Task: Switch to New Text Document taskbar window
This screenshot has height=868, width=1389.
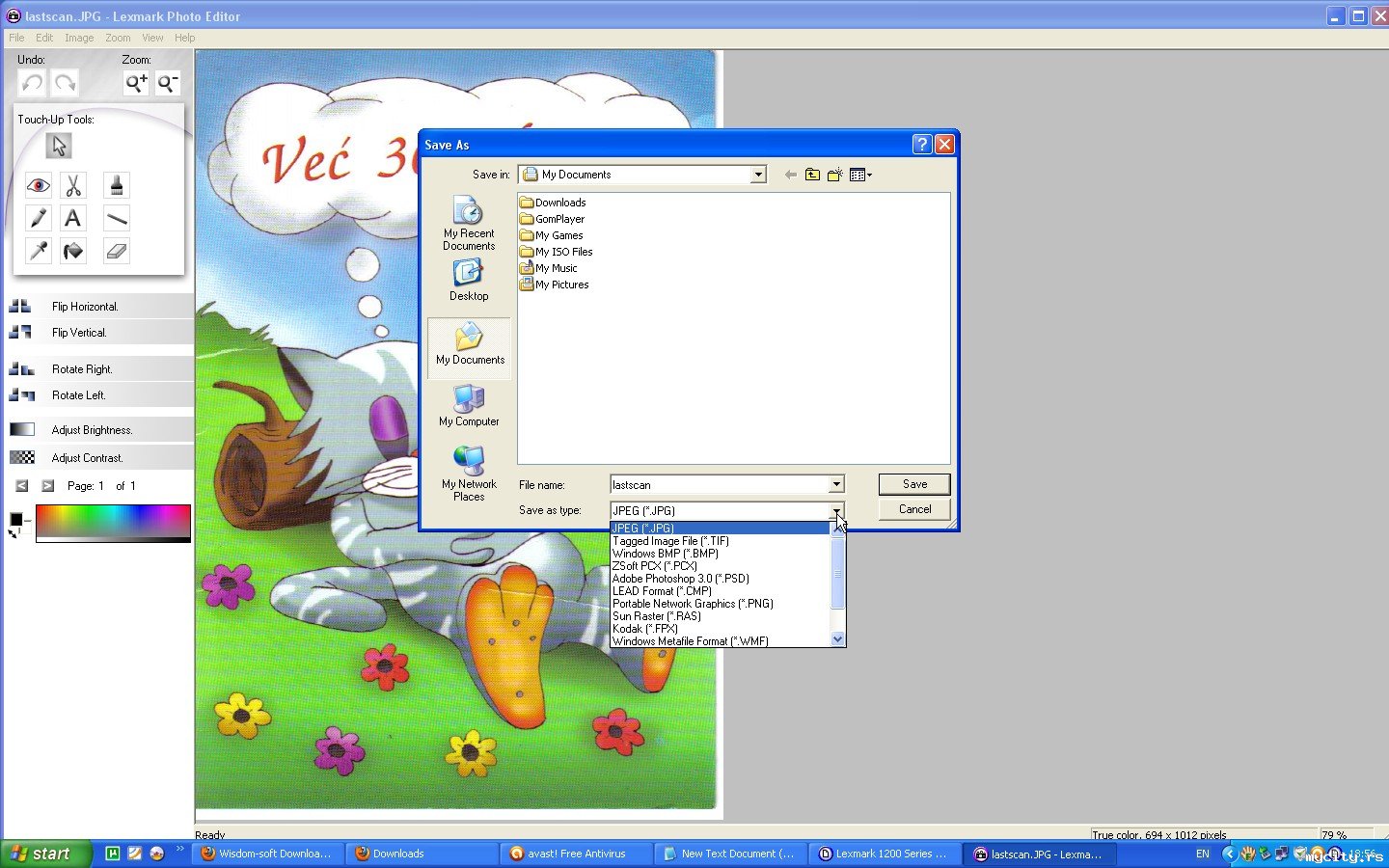Action: tap(730, 854)
